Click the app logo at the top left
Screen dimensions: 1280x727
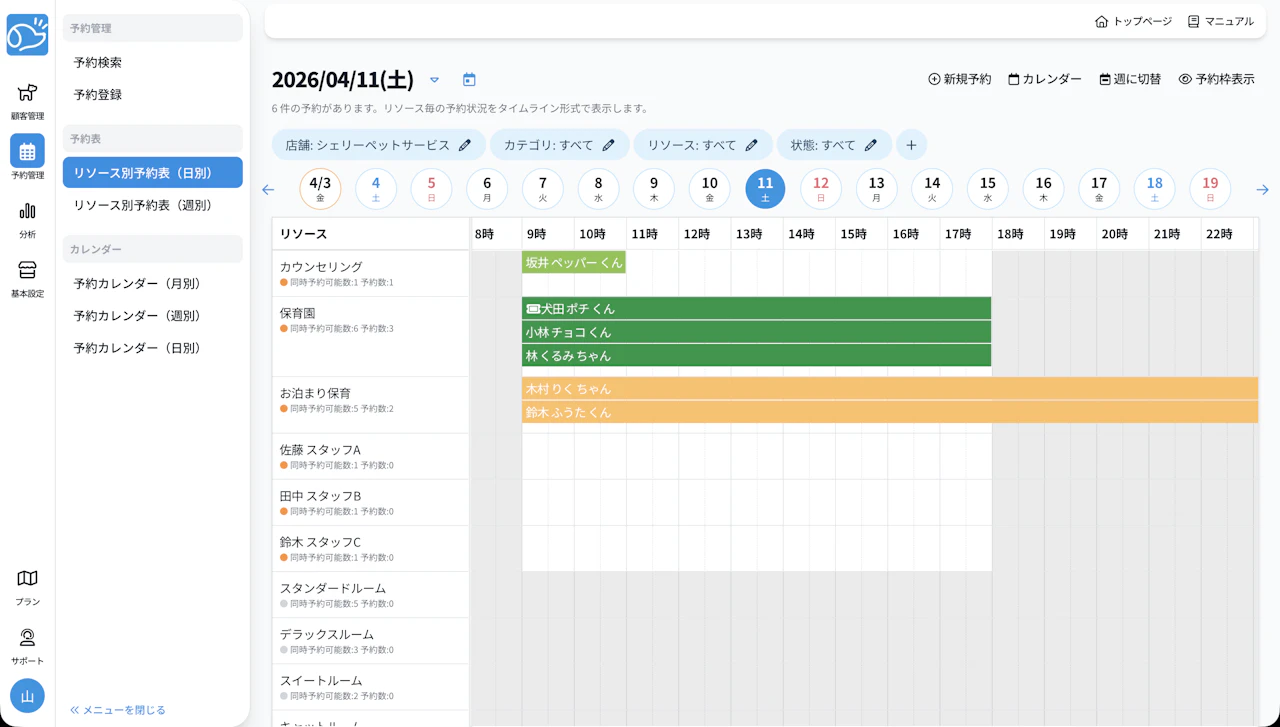(27, 34)
